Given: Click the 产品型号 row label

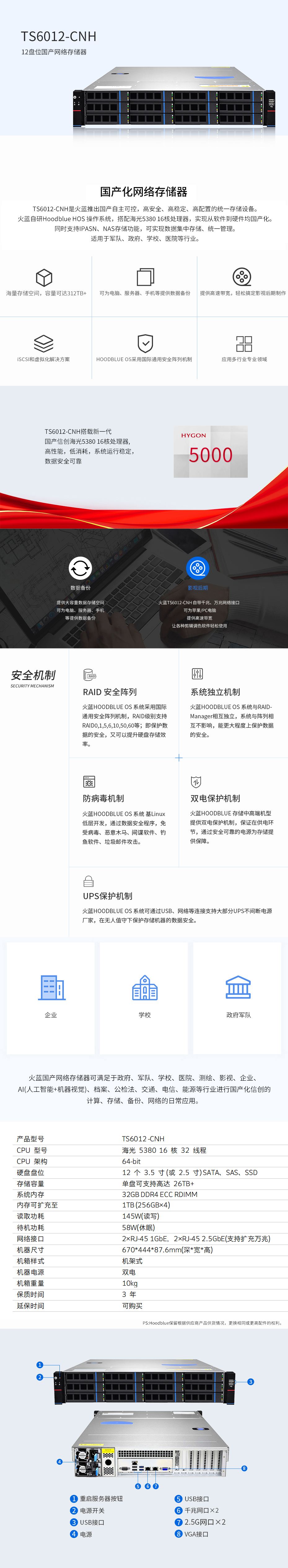Looking at the screenshot, I should 31,1139.
